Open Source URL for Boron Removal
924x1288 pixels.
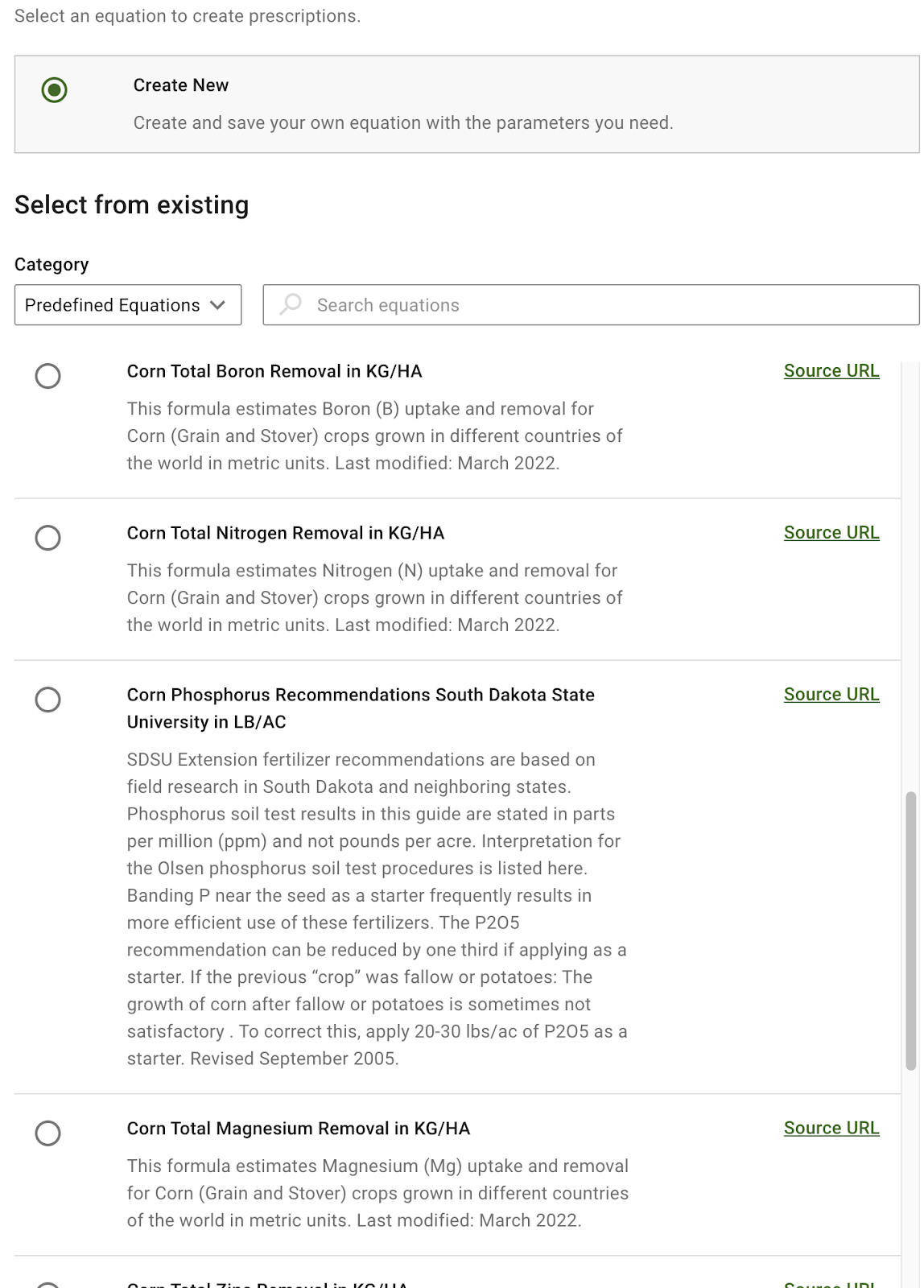point(831,371)
